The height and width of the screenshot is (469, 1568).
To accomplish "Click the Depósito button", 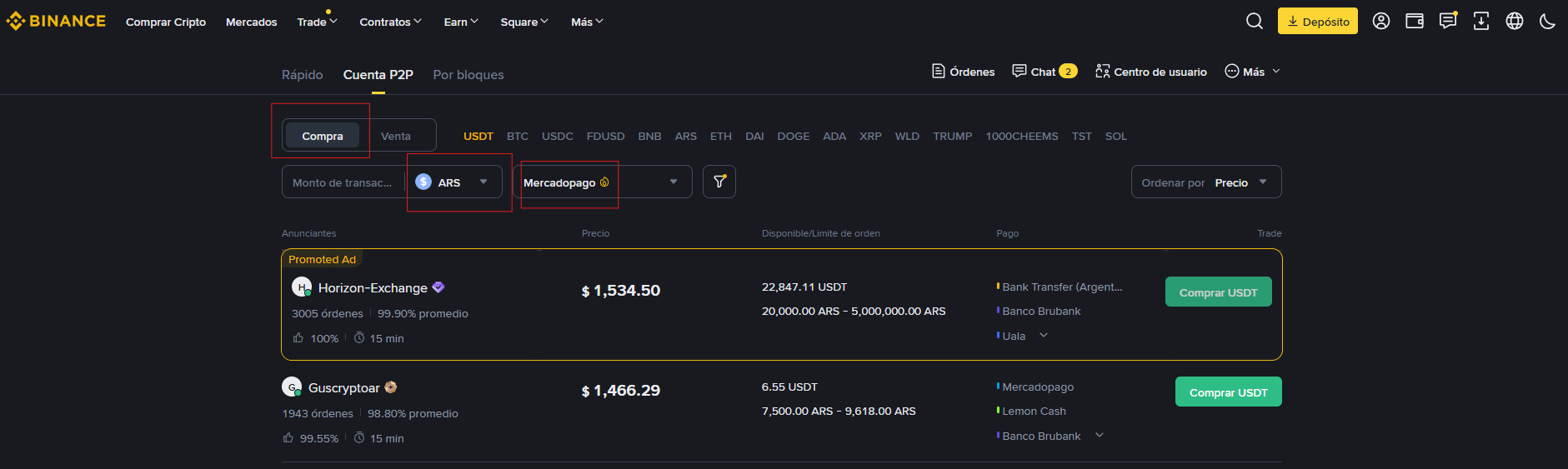I will tap(1318, 21).
